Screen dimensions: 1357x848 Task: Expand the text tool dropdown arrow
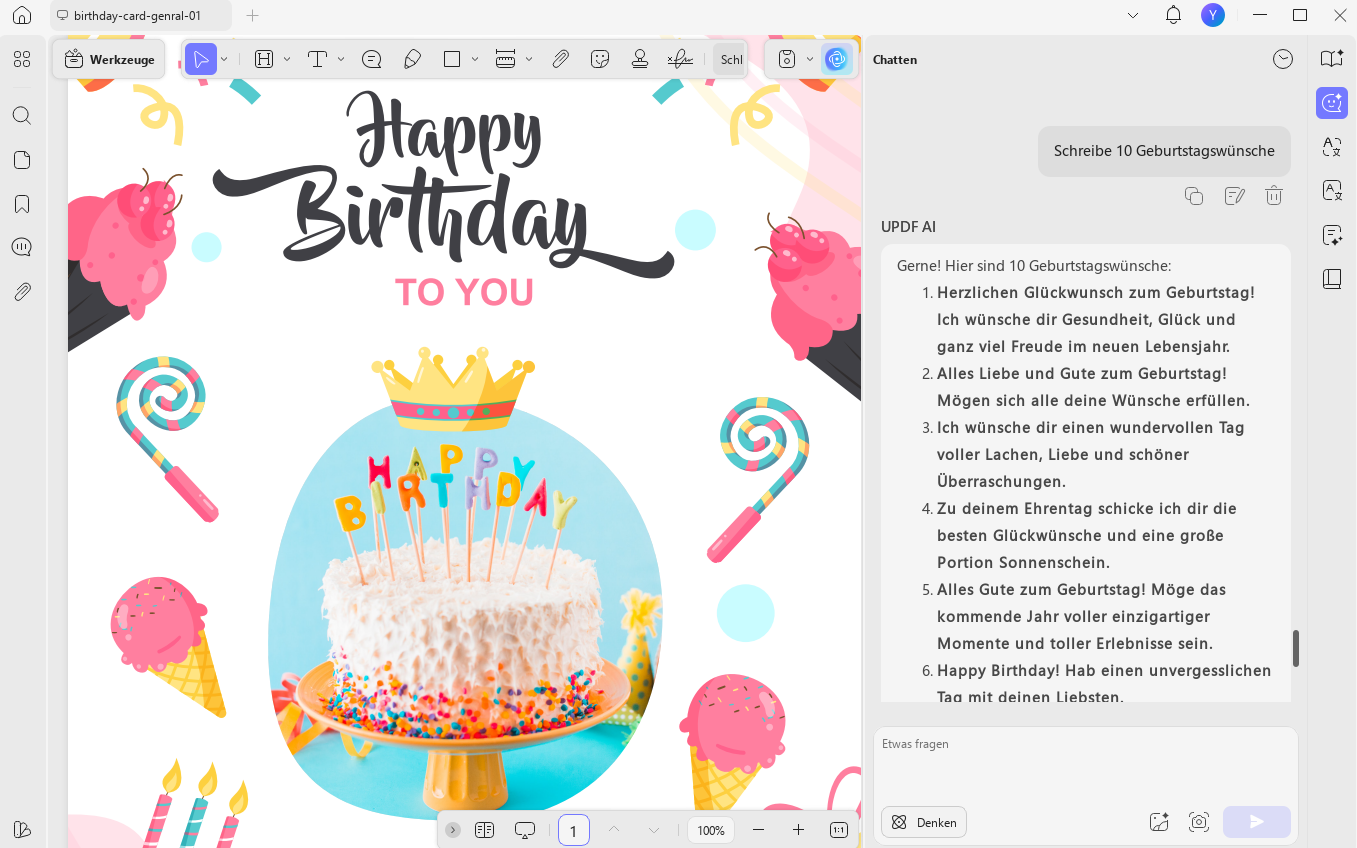[x=341, y=60]
